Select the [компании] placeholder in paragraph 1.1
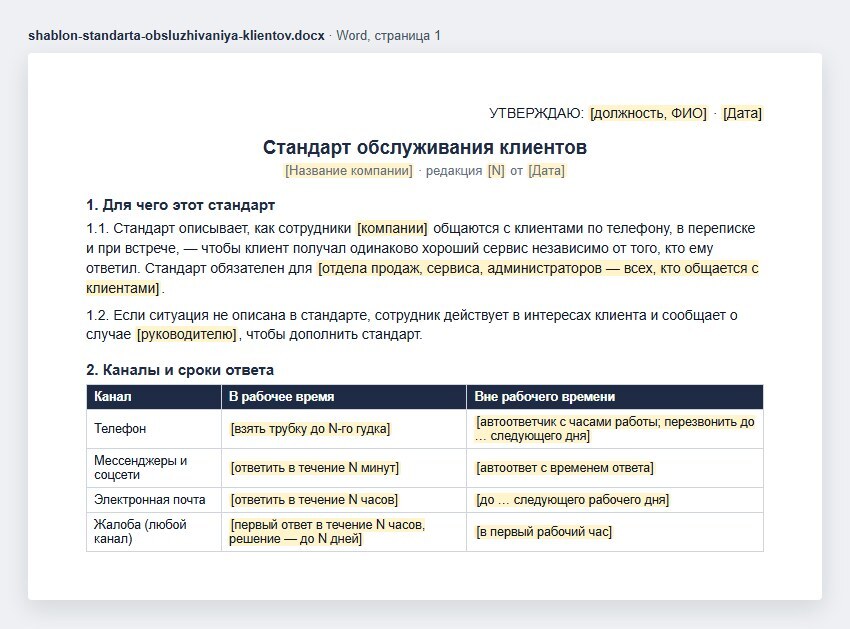This screenshot has width=850, height=629. [392, 228]
